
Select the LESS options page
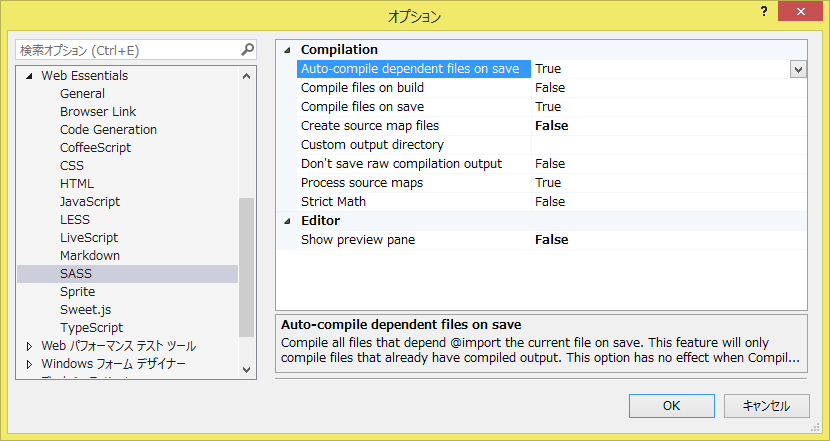click(x=75, y=220)
